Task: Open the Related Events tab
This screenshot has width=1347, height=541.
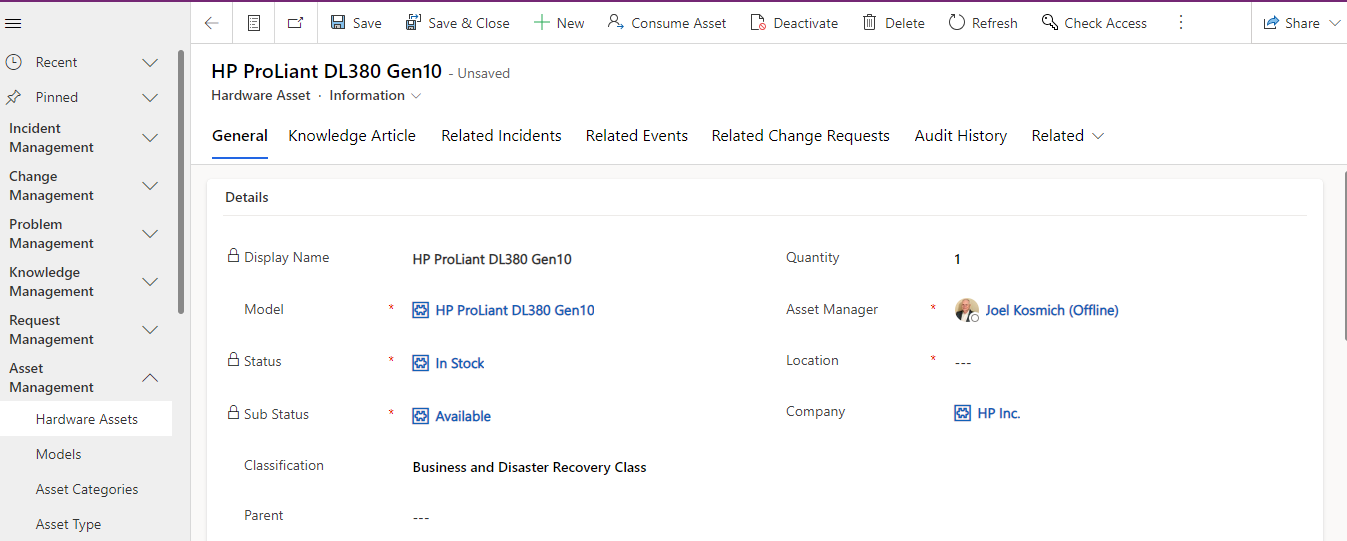Action: coord(637,136)
